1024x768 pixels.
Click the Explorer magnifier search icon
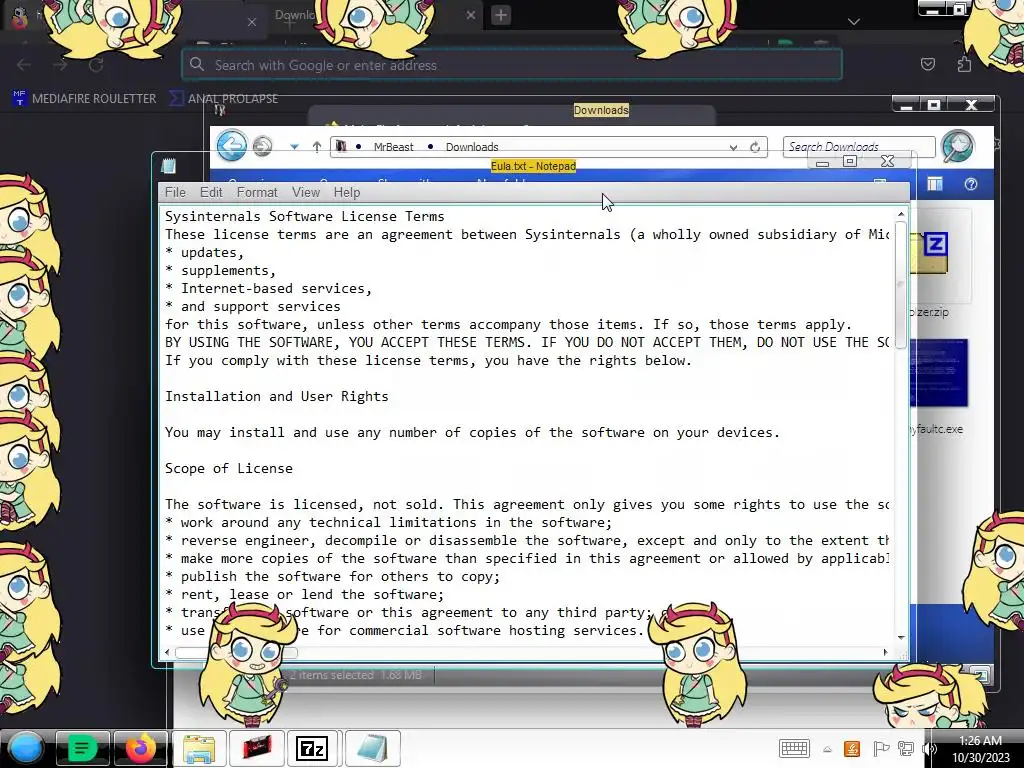tap(958, 145)
